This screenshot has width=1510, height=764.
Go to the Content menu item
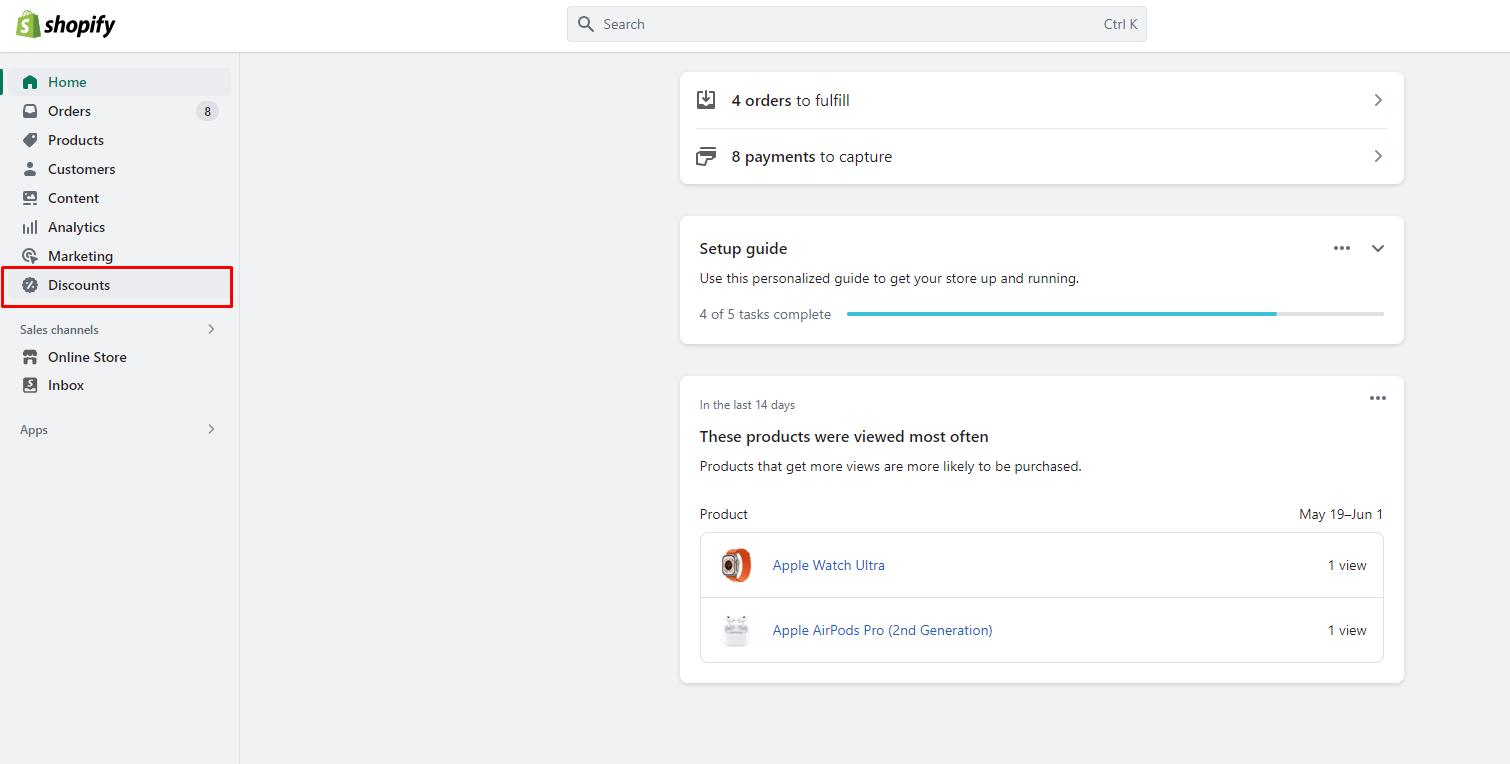point(73,198)
